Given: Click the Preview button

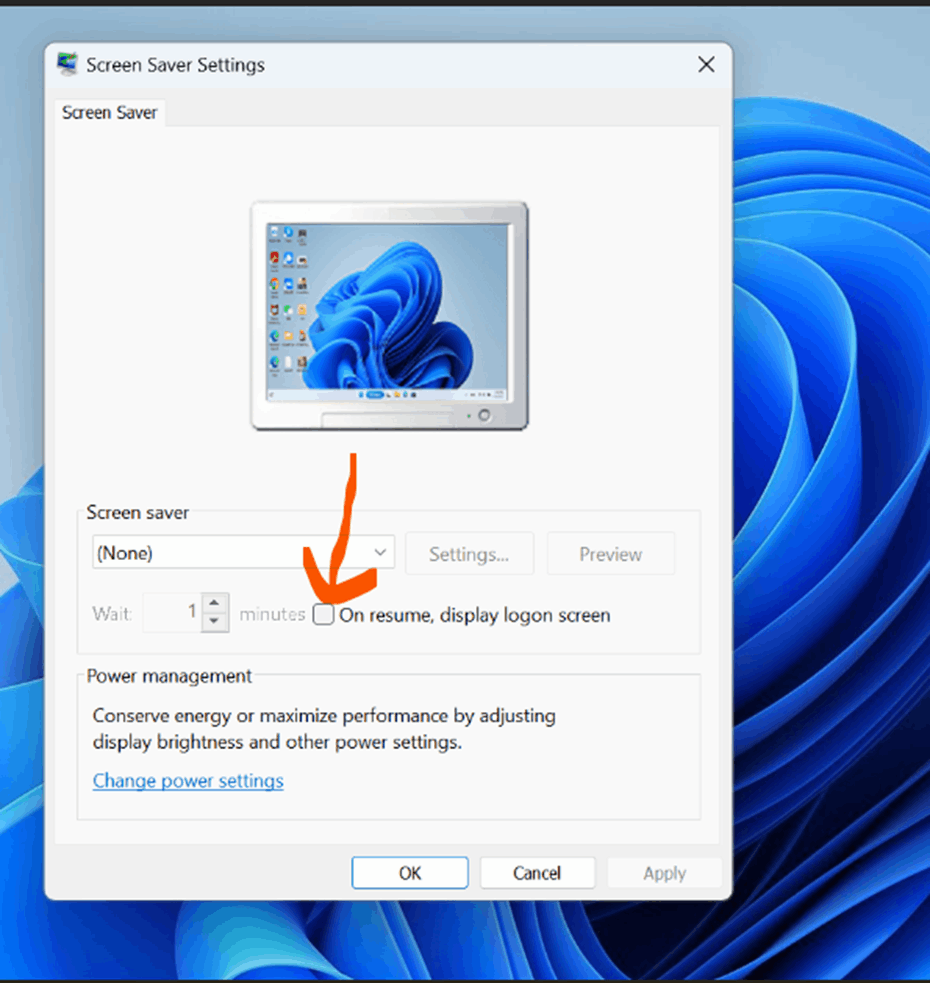Looking at the screenshot, I should [611, 554].
